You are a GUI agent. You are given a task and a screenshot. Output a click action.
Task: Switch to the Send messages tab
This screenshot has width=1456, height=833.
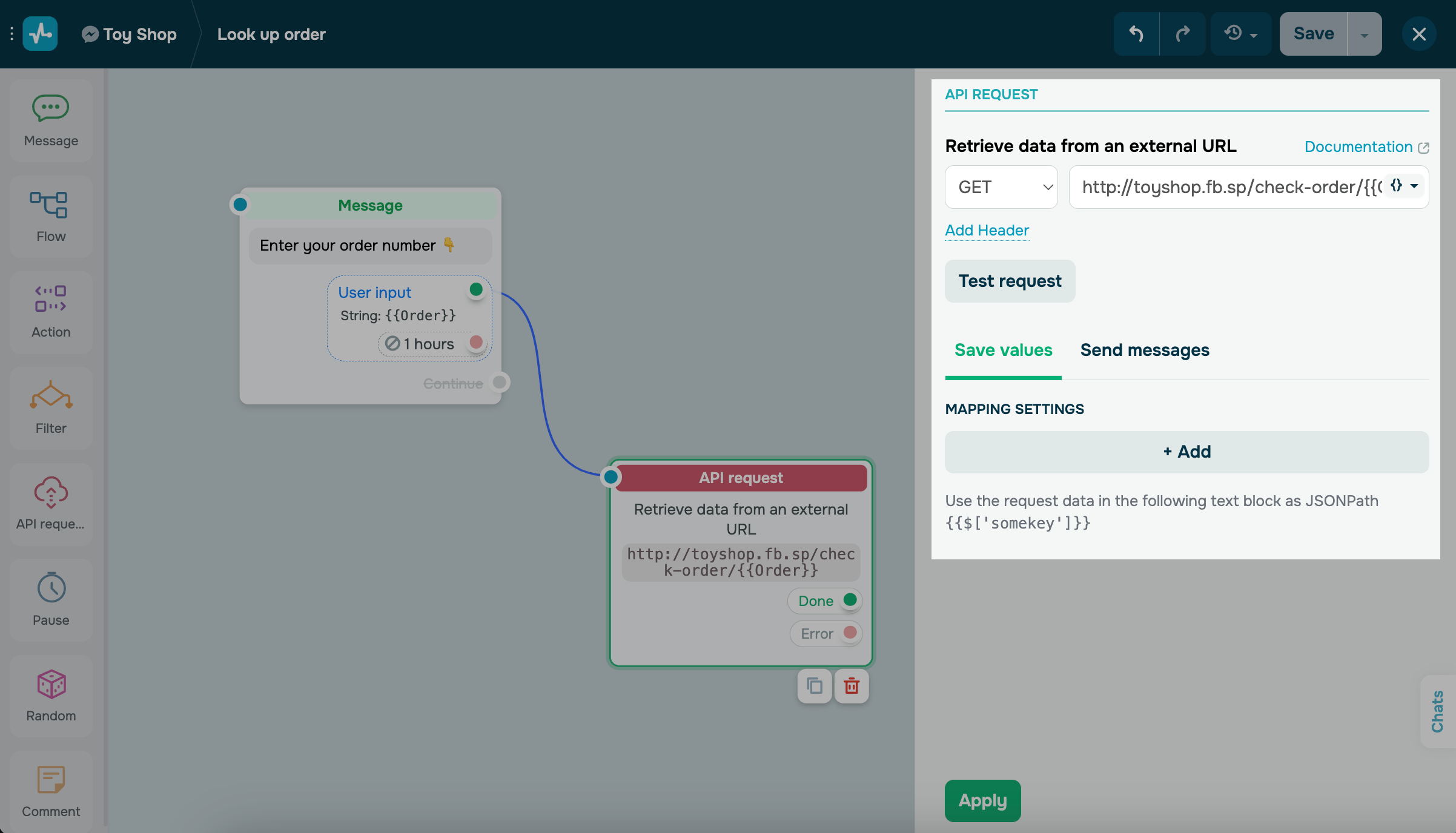[x=1145, y=350]
